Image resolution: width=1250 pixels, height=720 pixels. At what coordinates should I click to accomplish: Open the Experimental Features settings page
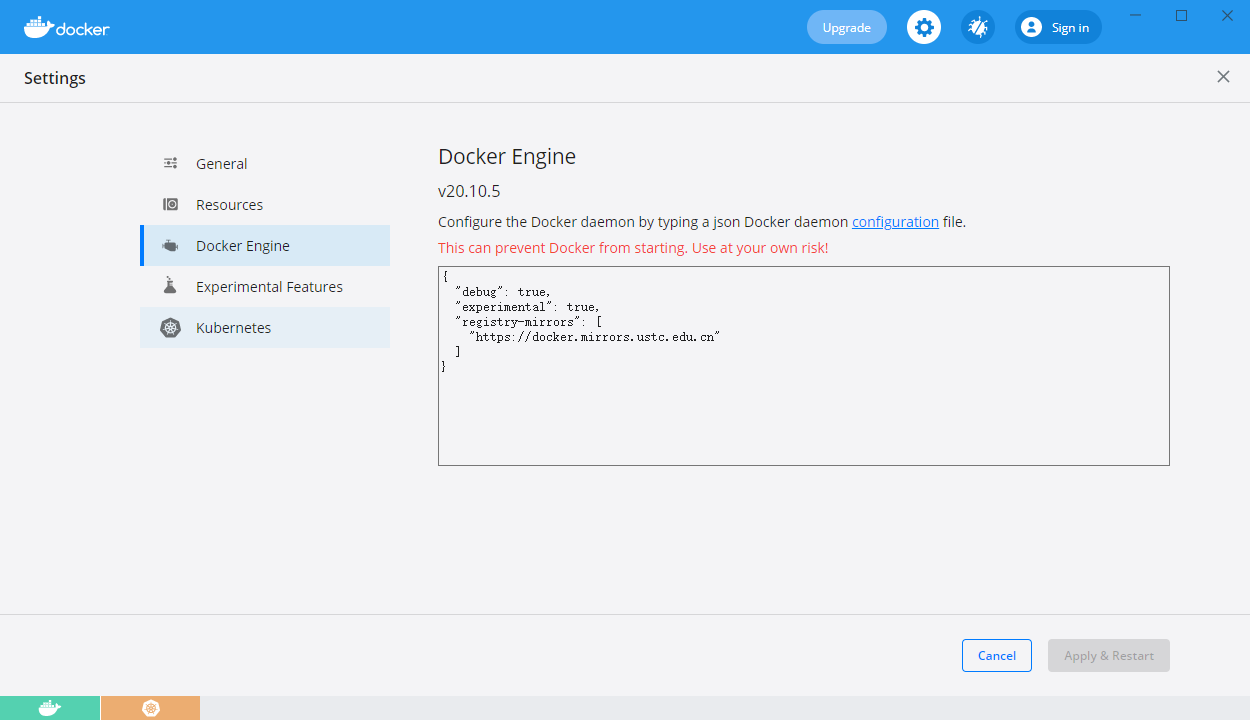[x=269, y=286]
